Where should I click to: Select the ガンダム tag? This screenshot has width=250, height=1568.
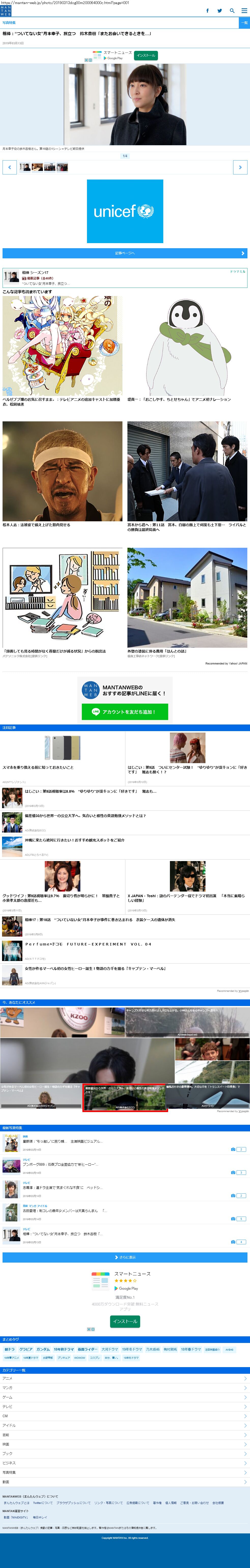(x=43, y=1349)
